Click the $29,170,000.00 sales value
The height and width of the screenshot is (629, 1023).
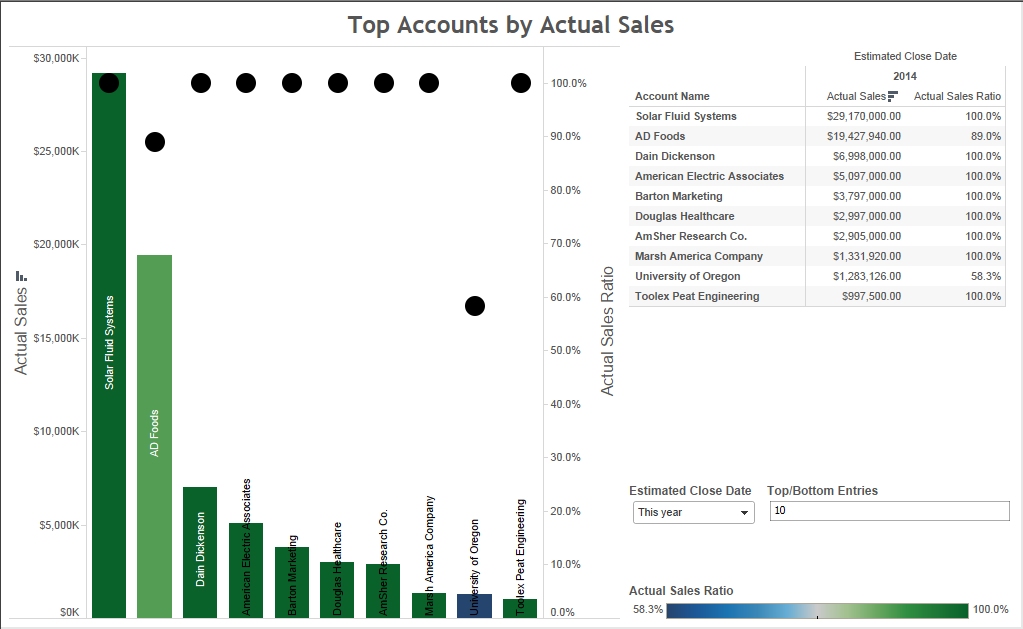pos(864,116)
